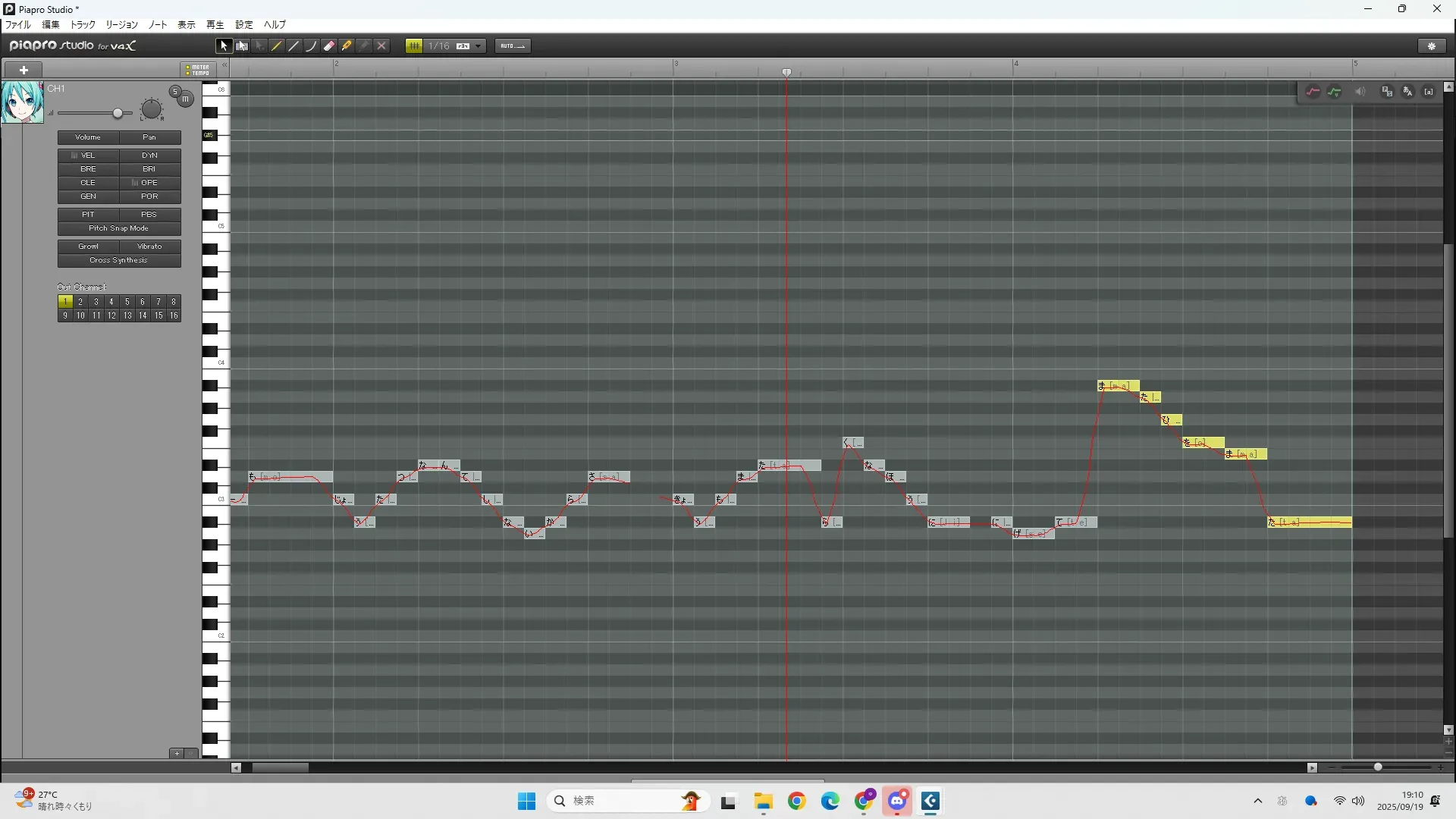
Task: Select the eraser tool
Action: (x=329, y=46)
